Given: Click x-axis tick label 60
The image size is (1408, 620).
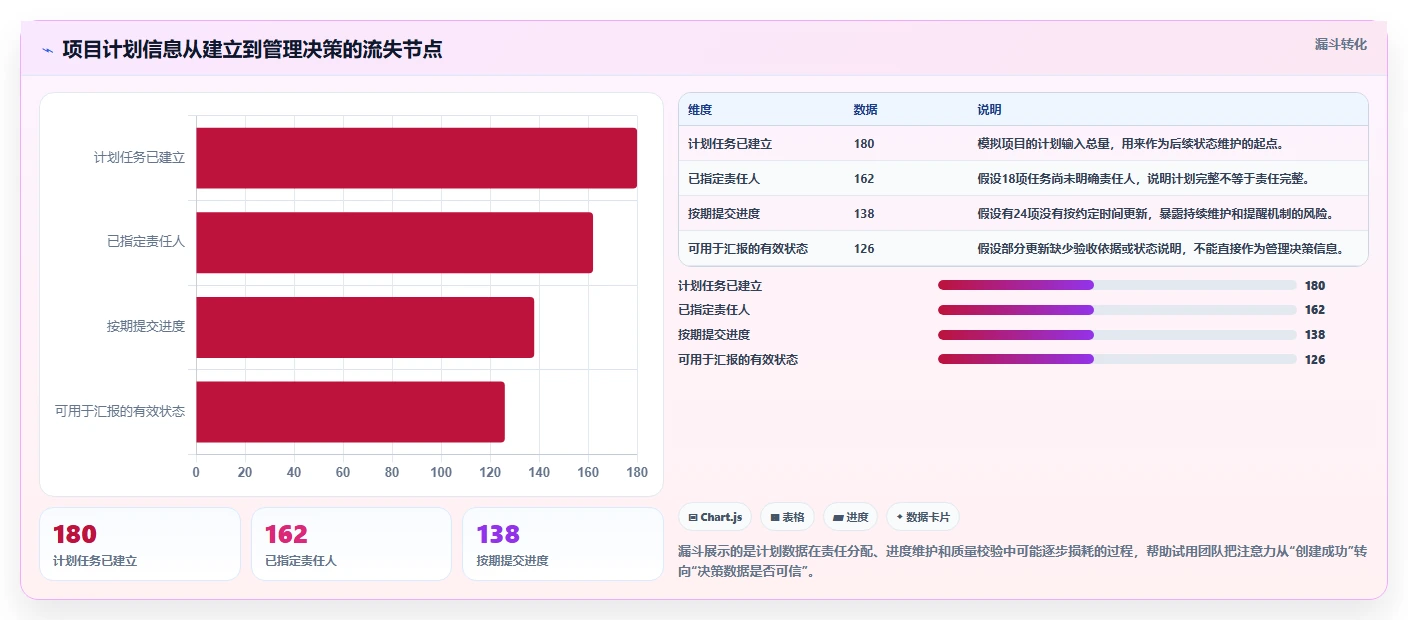Looking at the screenshot, I should tap(343, 472).
